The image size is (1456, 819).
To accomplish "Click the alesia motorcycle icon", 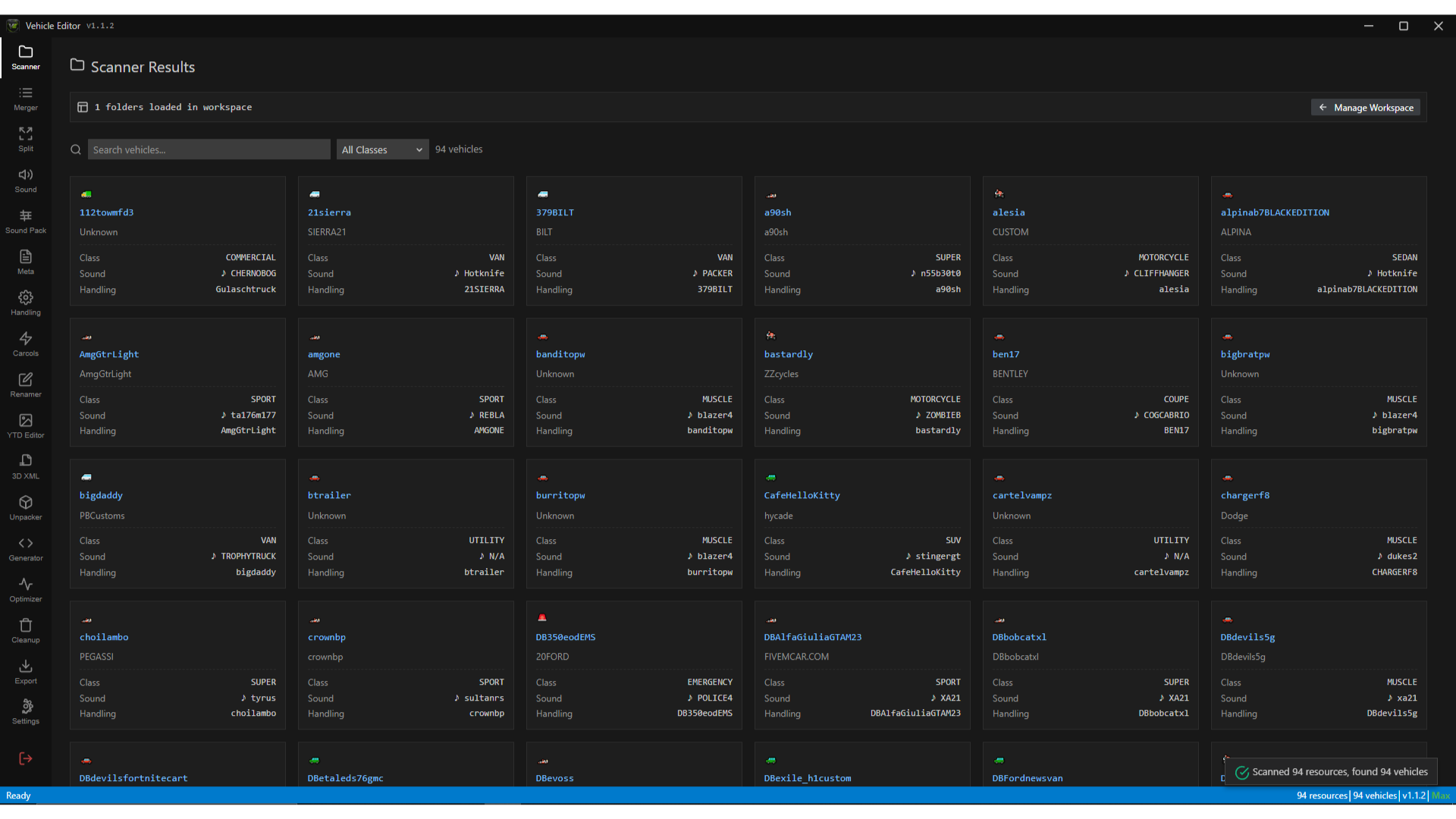I will pos(999,193).
